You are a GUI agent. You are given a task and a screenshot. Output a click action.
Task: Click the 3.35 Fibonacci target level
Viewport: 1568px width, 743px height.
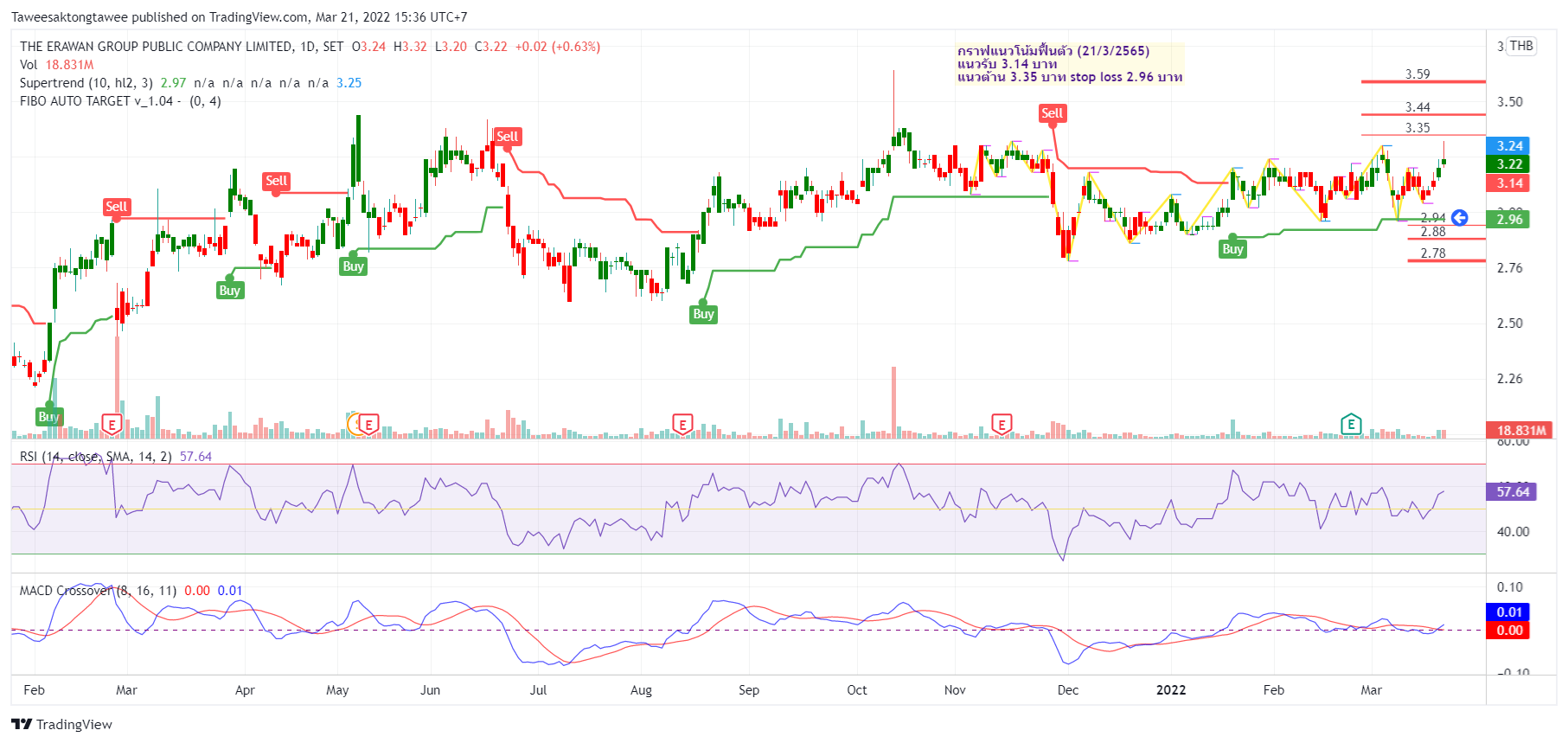(1418, 128)
